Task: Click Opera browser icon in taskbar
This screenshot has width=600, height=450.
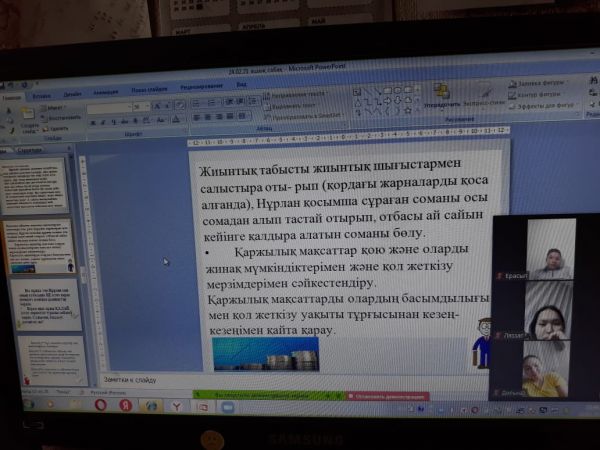Action: click(100, 406)
